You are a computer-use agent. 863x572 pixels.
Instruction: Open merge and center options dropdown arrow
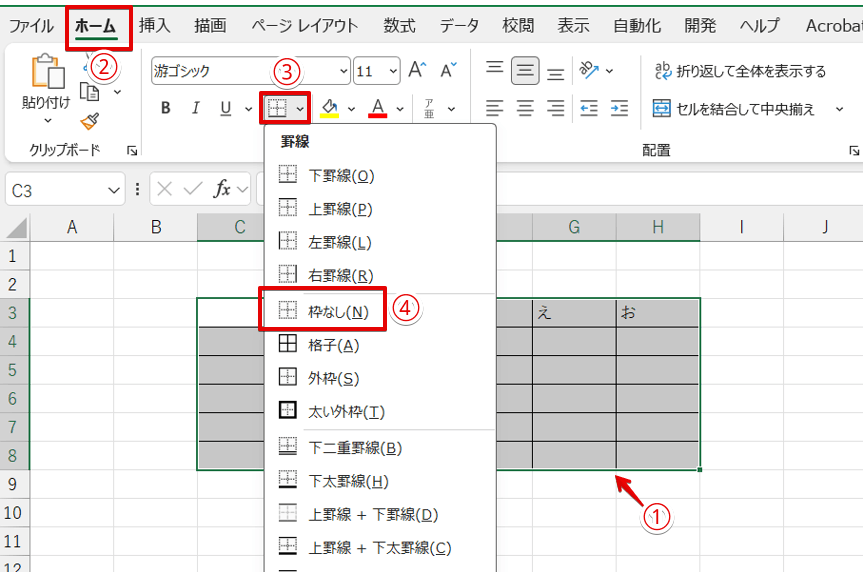click(x=839, y=109)
